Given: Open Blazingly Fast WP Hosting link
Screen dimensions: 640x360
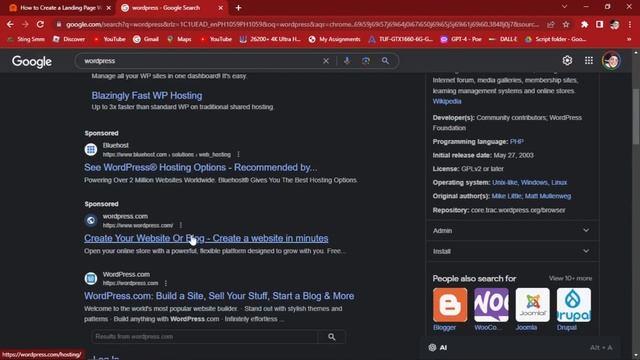Looking at the screenshot, I should (147, 96).
